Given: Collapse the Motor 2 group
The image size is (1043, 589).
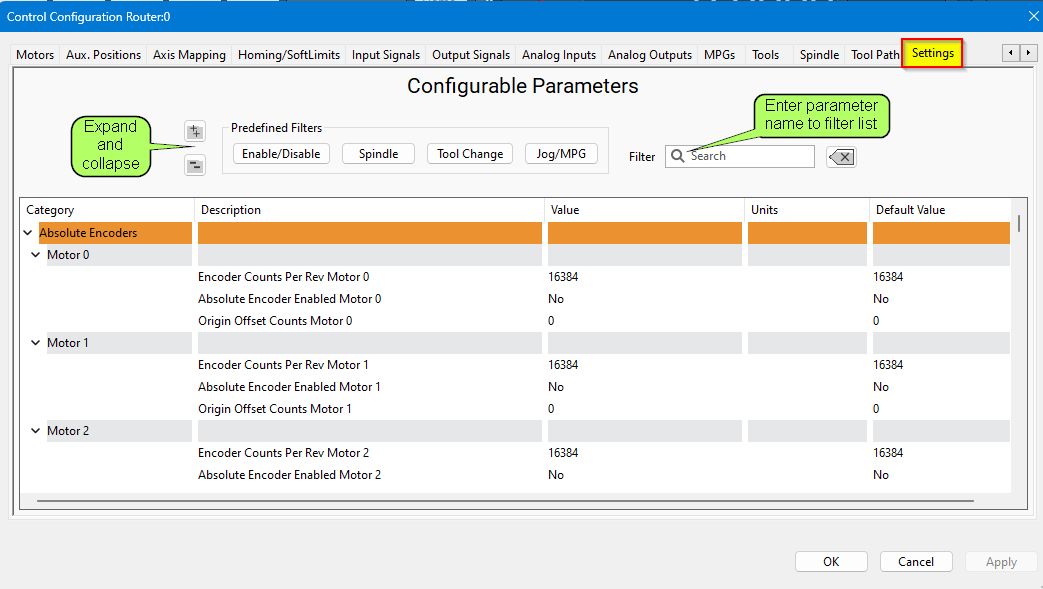Looking at the screenshot, I should (x=36, y=431).
